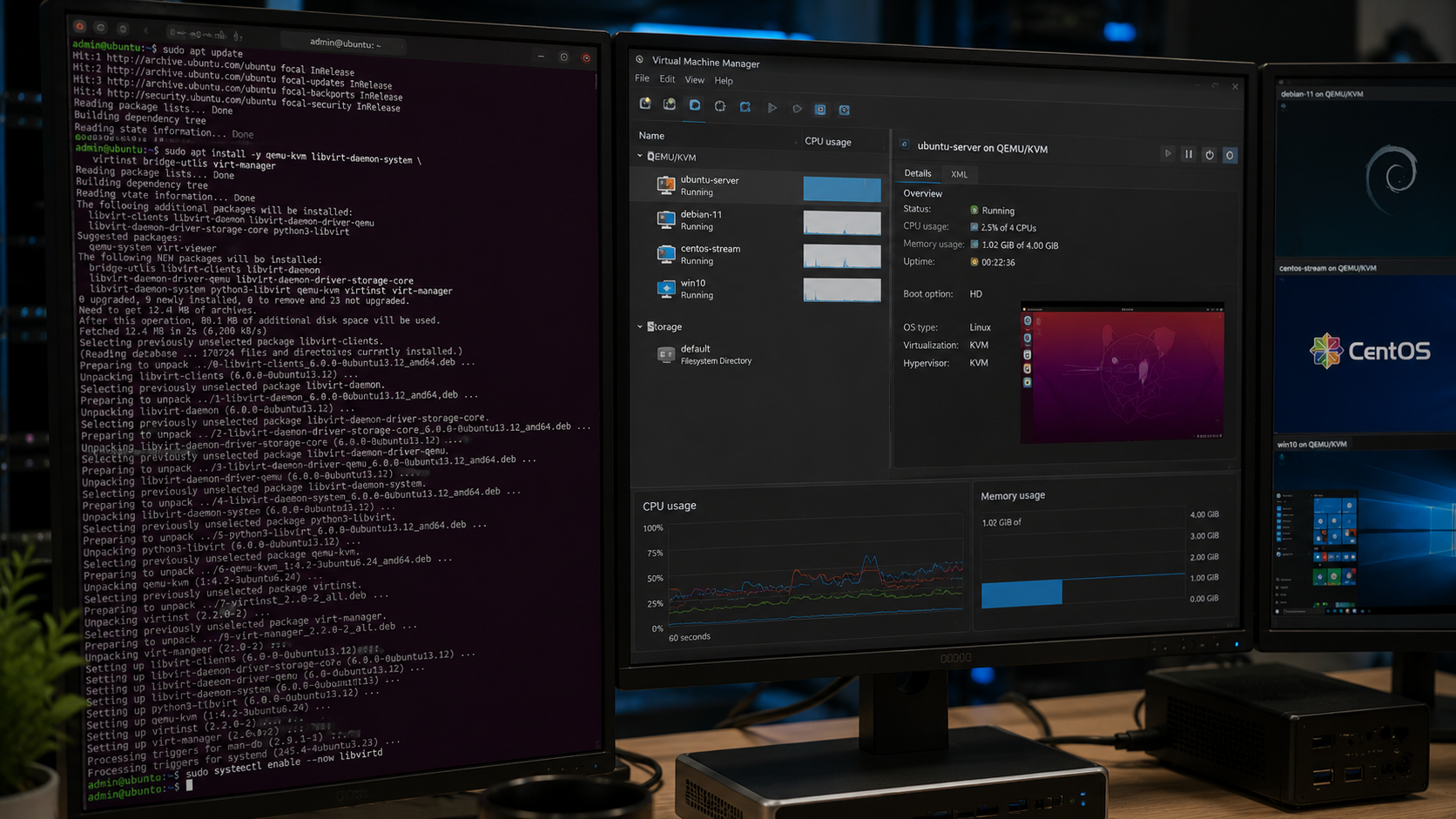Switch to the XML tab

tap(959, 174)
